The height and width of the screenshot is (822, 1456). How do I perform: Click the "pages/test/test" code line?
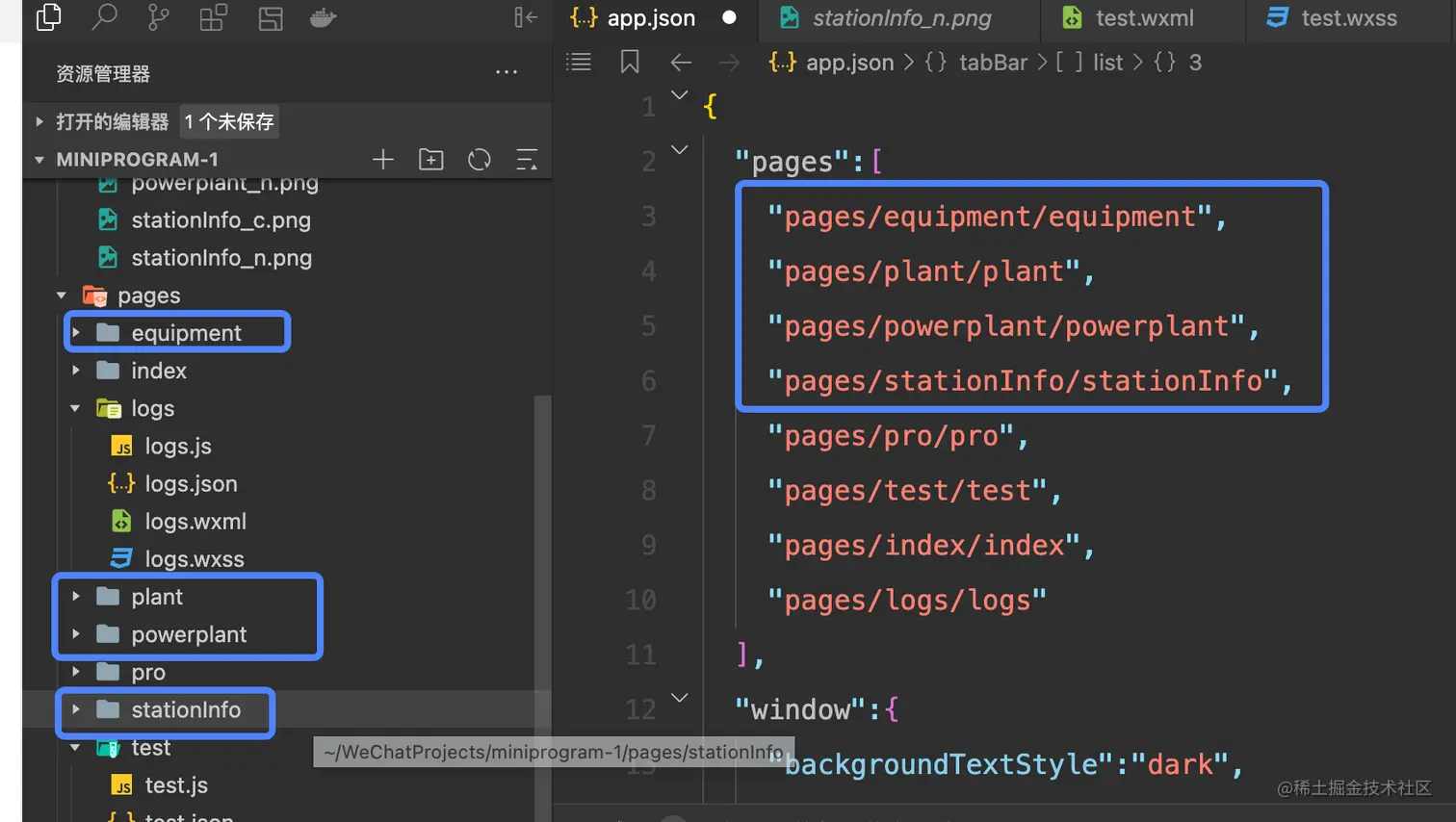(915, 491)
